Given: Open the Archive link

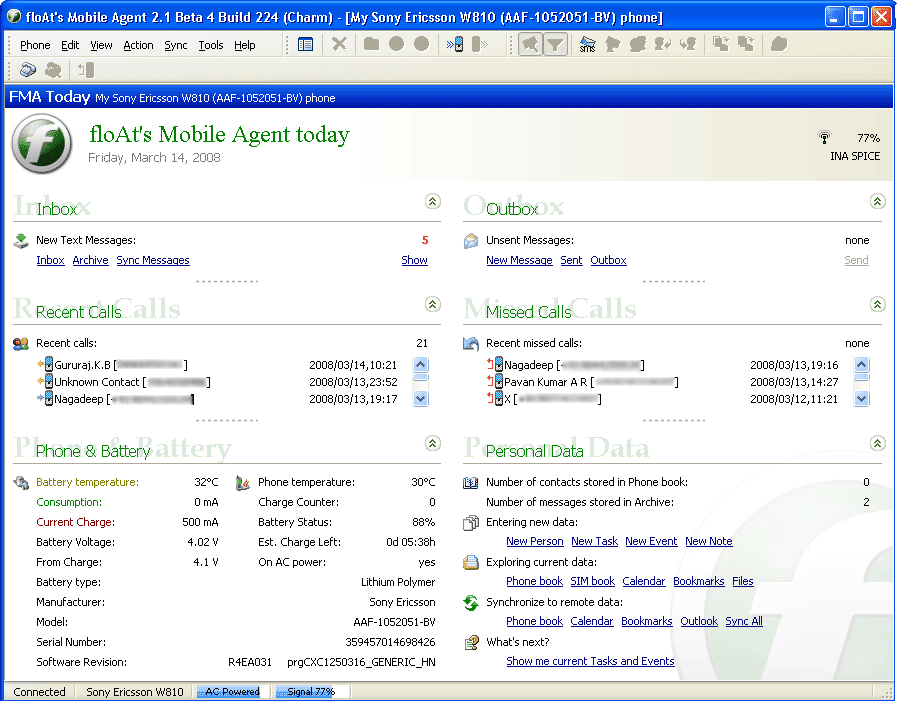Looking at the screenshot, I should click(90, 260).
